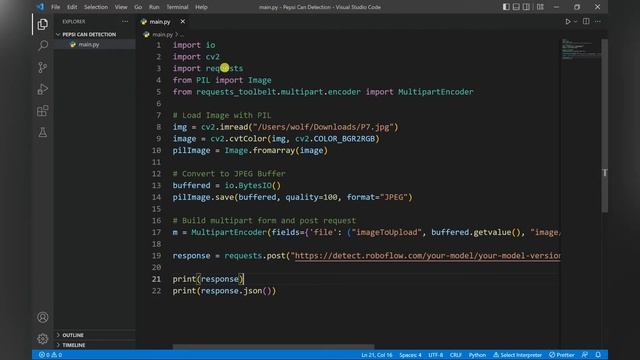The height and width of the screenshot is (360, 640).
Task: Open the Testing flask view
Action: point(42,132)
